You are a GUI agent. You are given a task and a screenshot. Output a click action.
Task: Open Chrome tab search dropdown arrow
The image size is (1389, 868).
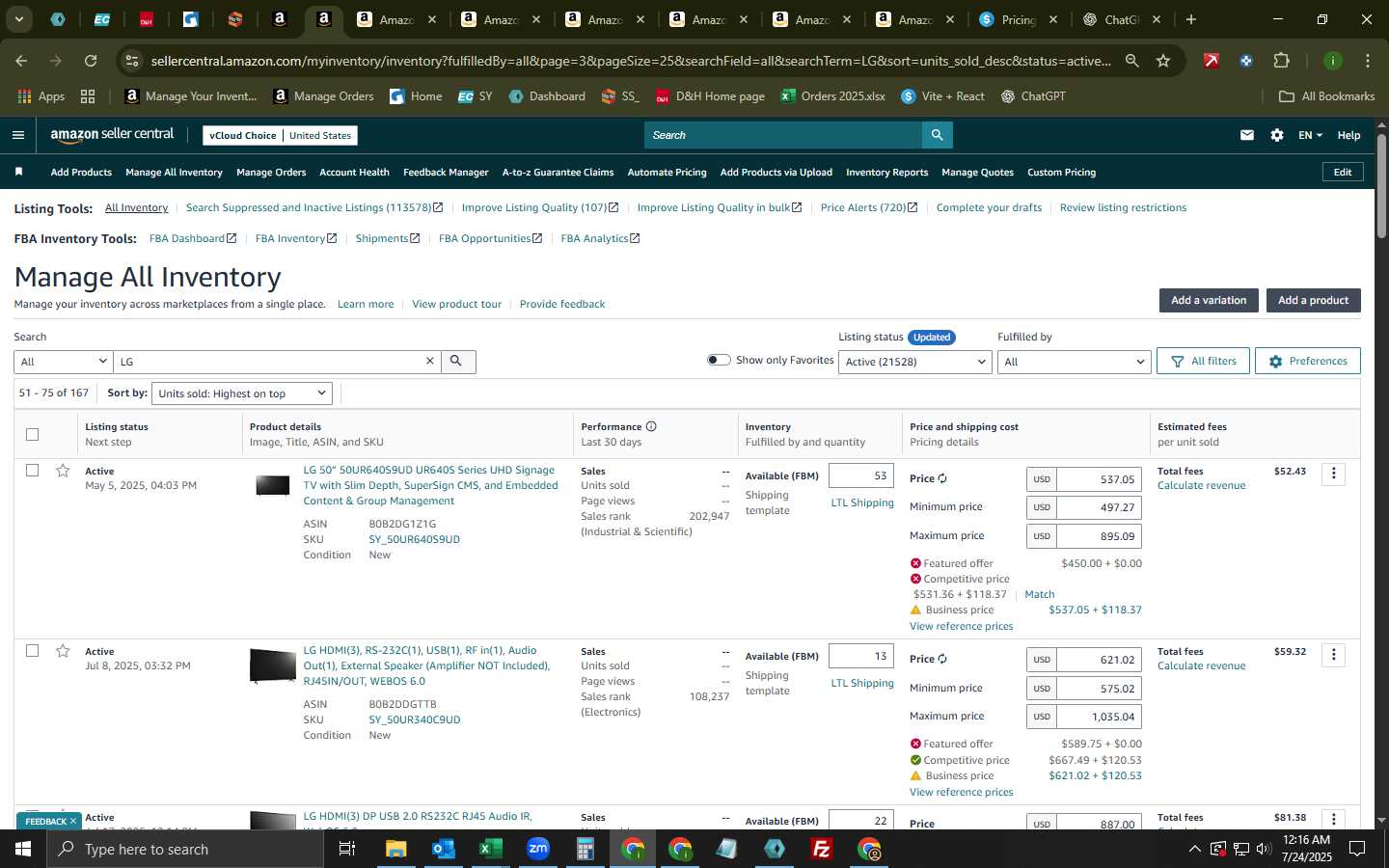pos(18,19)
